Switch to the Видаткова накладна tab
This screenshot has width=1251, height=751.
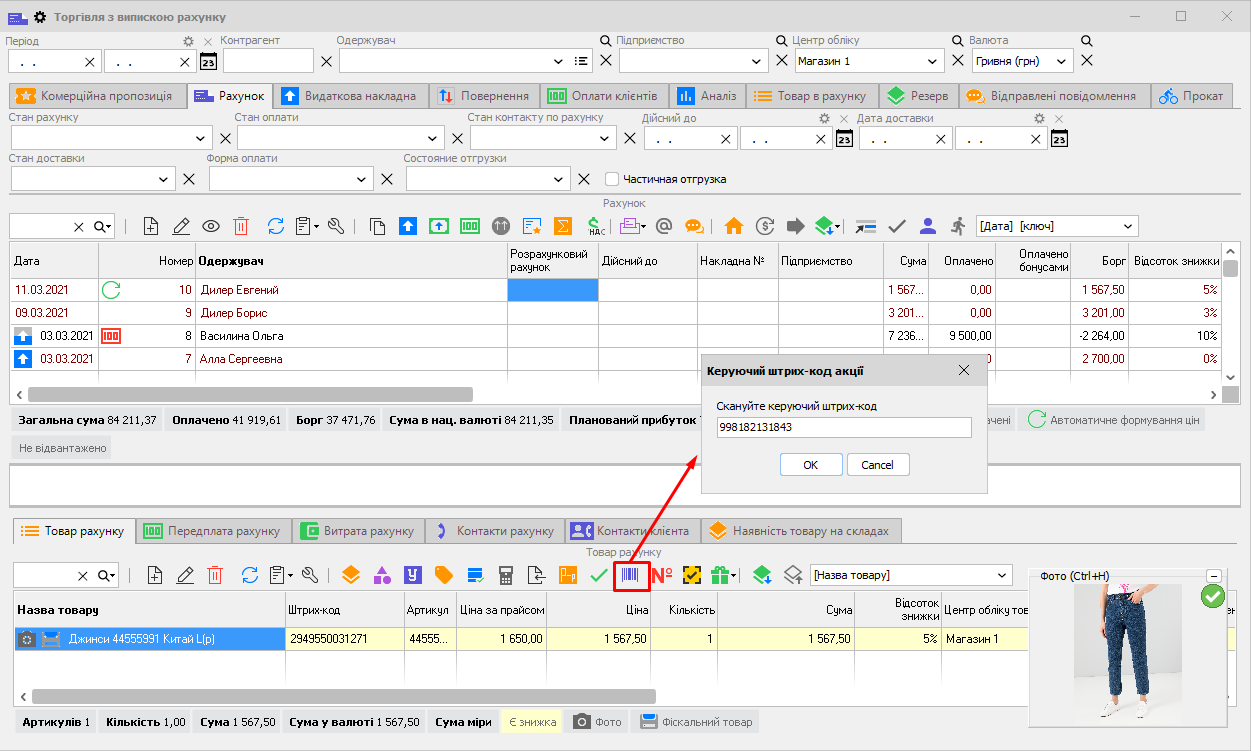tap(350, 96)
